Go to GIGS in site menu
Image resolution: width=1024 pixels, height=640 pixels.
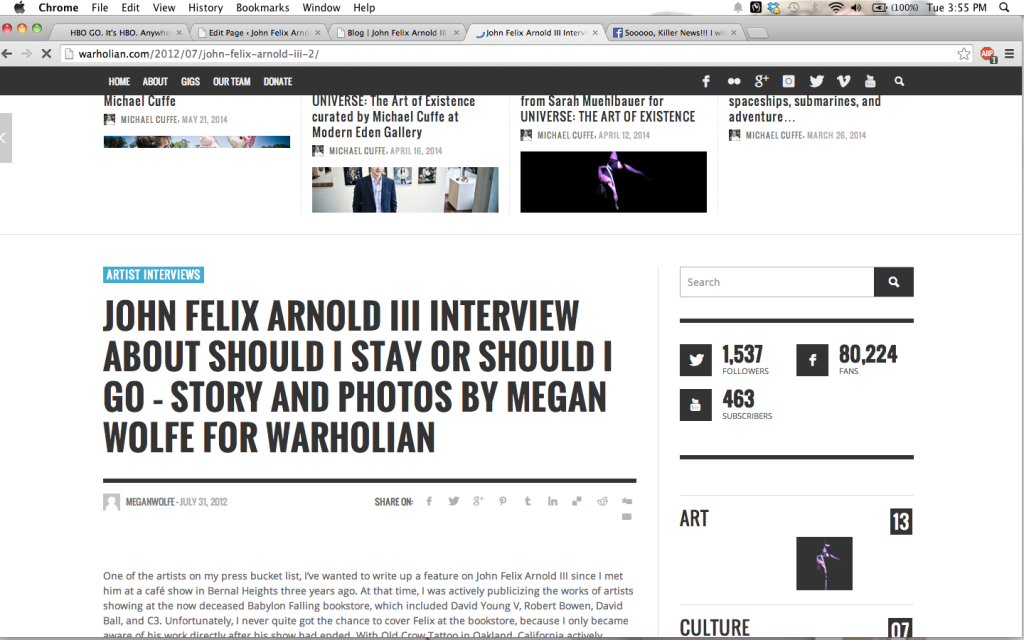coord(191,82)
